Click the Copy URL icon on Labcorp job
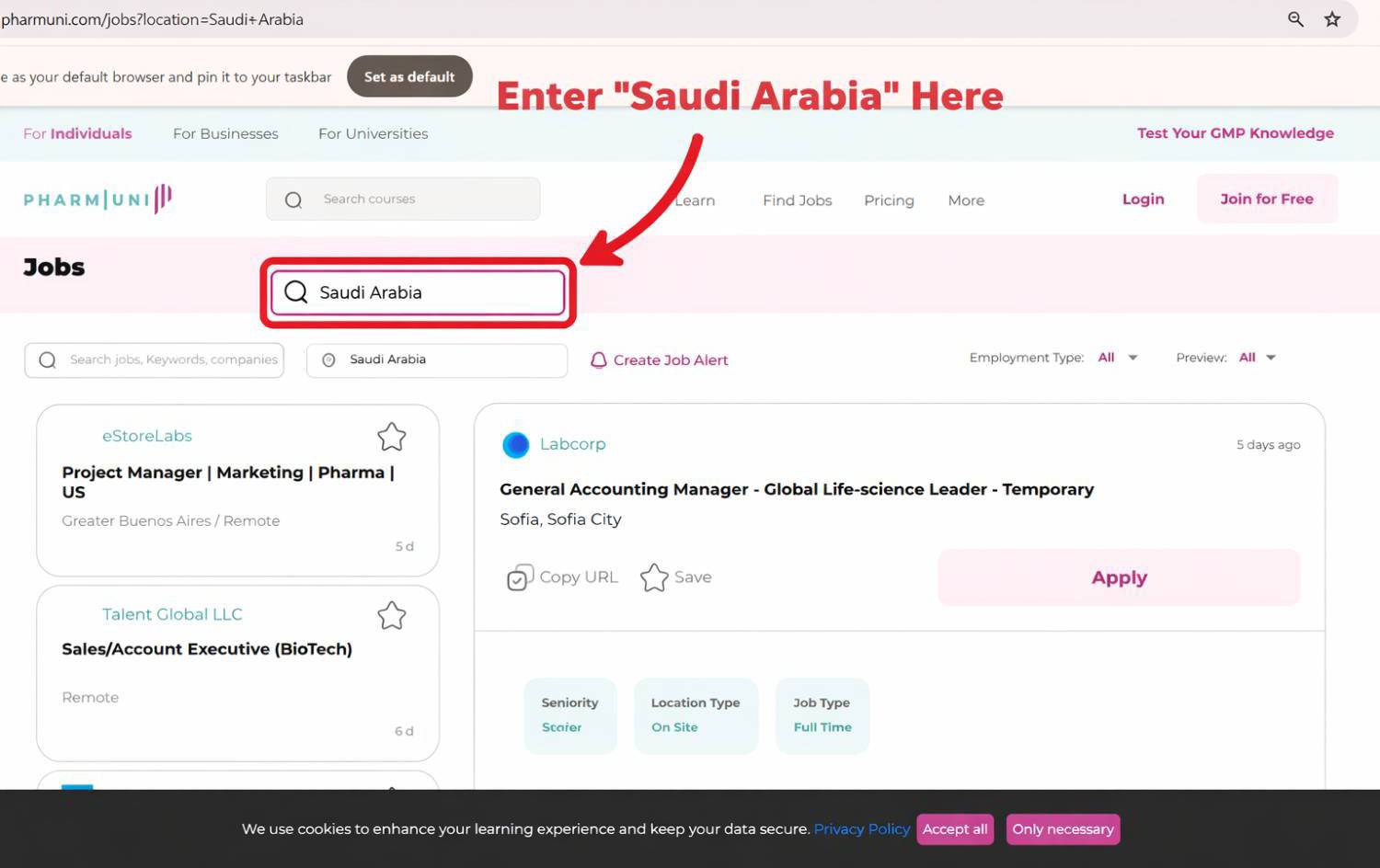Viewport: 1380px width, 868px height. click(518, 577)
